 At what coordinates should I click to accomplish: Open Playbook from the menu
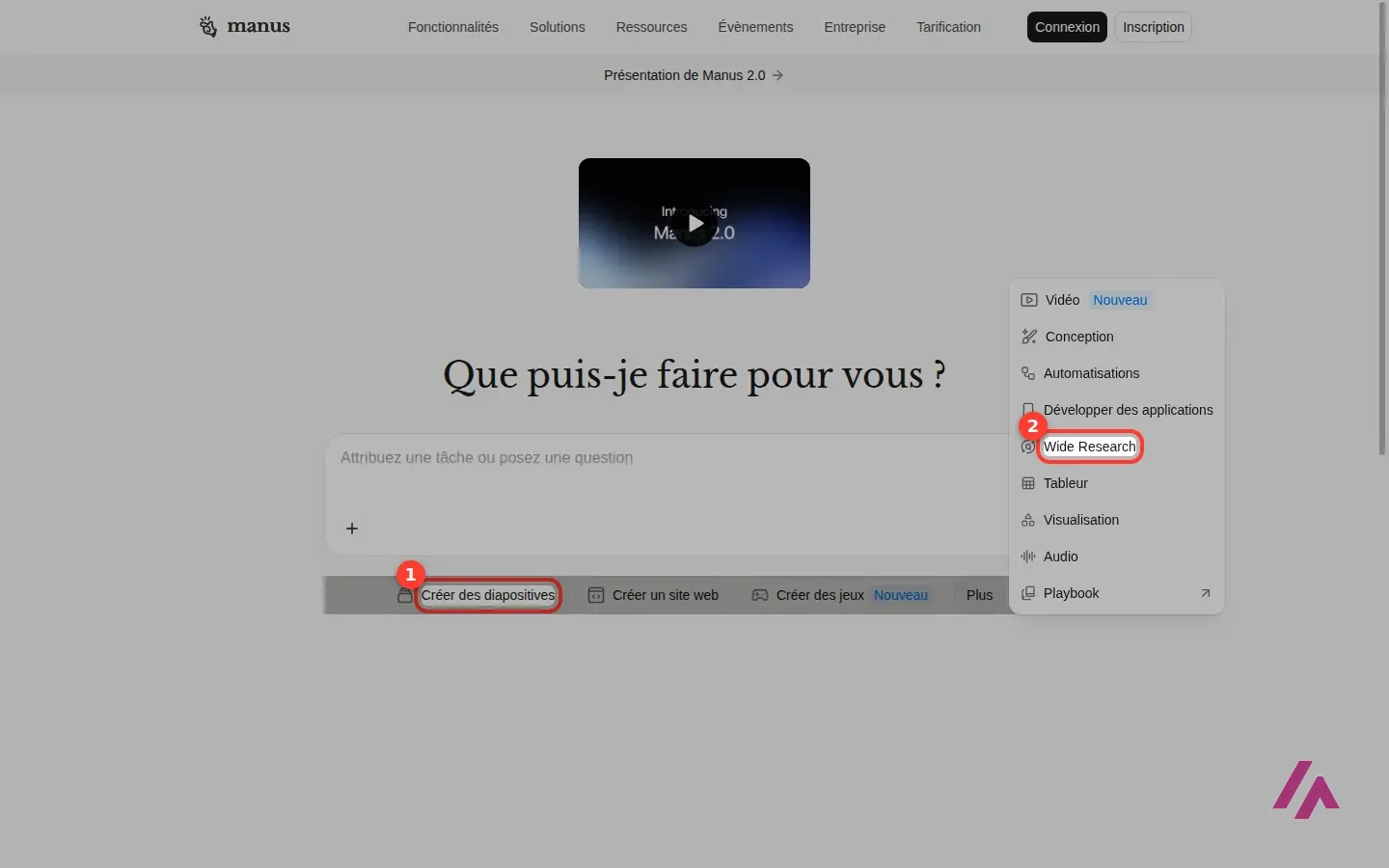pyautogui.click(x=1117, y=593)
